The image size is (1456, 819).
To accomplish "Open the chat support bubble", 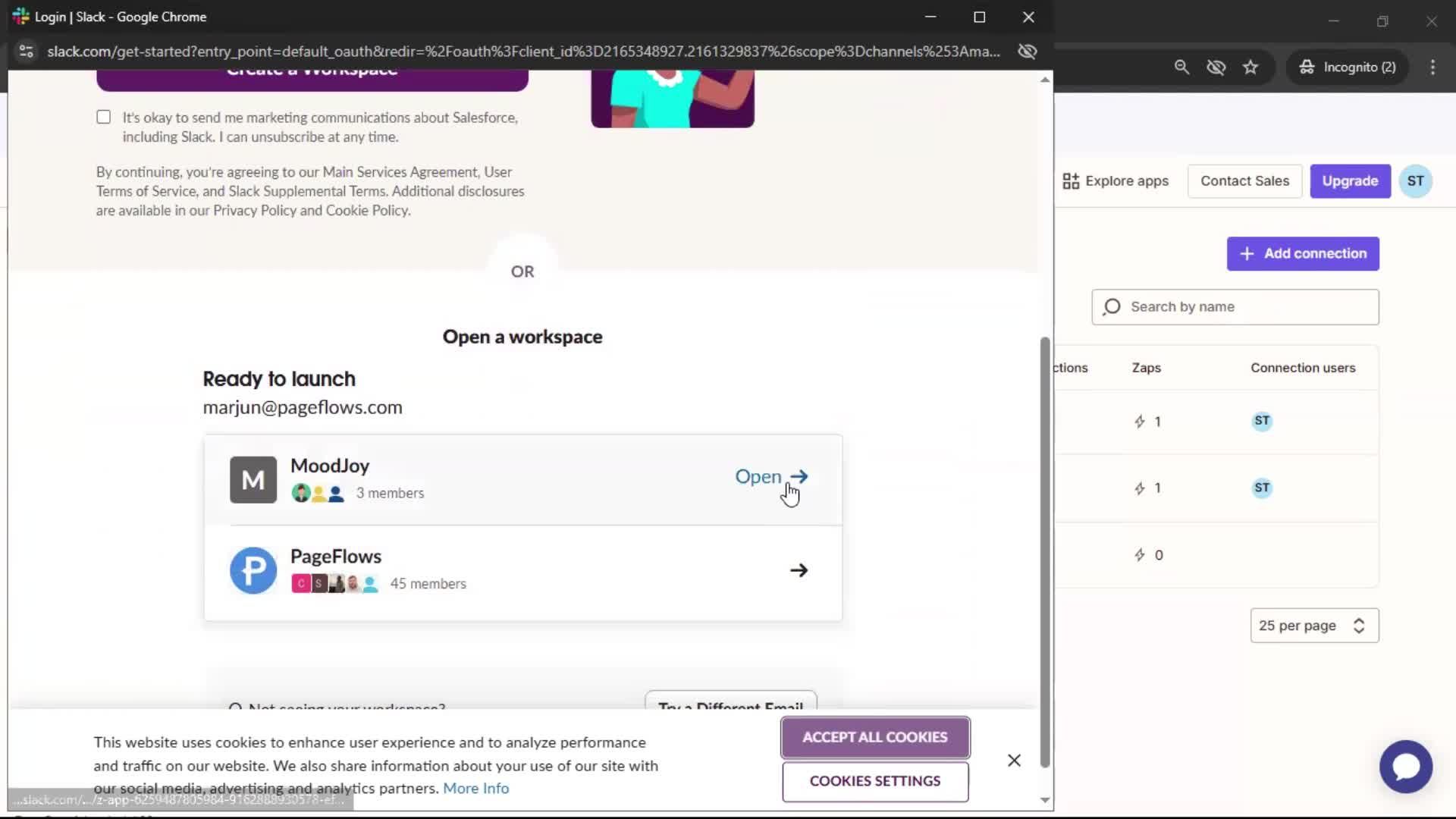I will pyautogui.click(x=1405, y=767).
